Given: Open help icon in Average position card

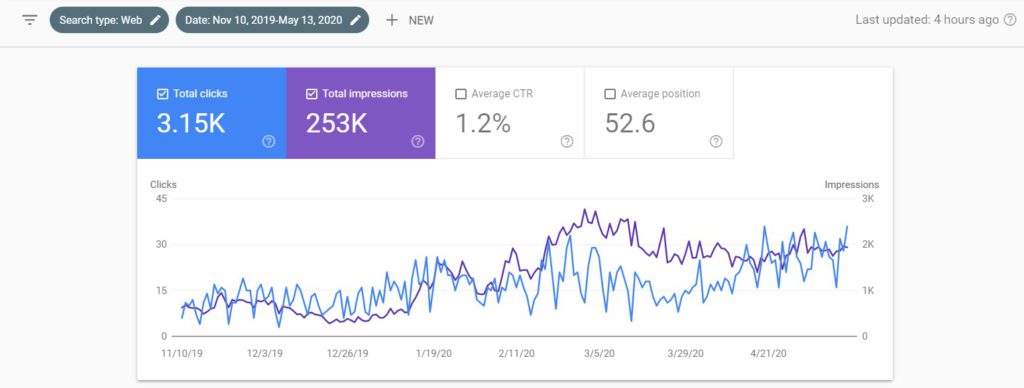Looking at the screenshot, I should (x=716, y=142).
